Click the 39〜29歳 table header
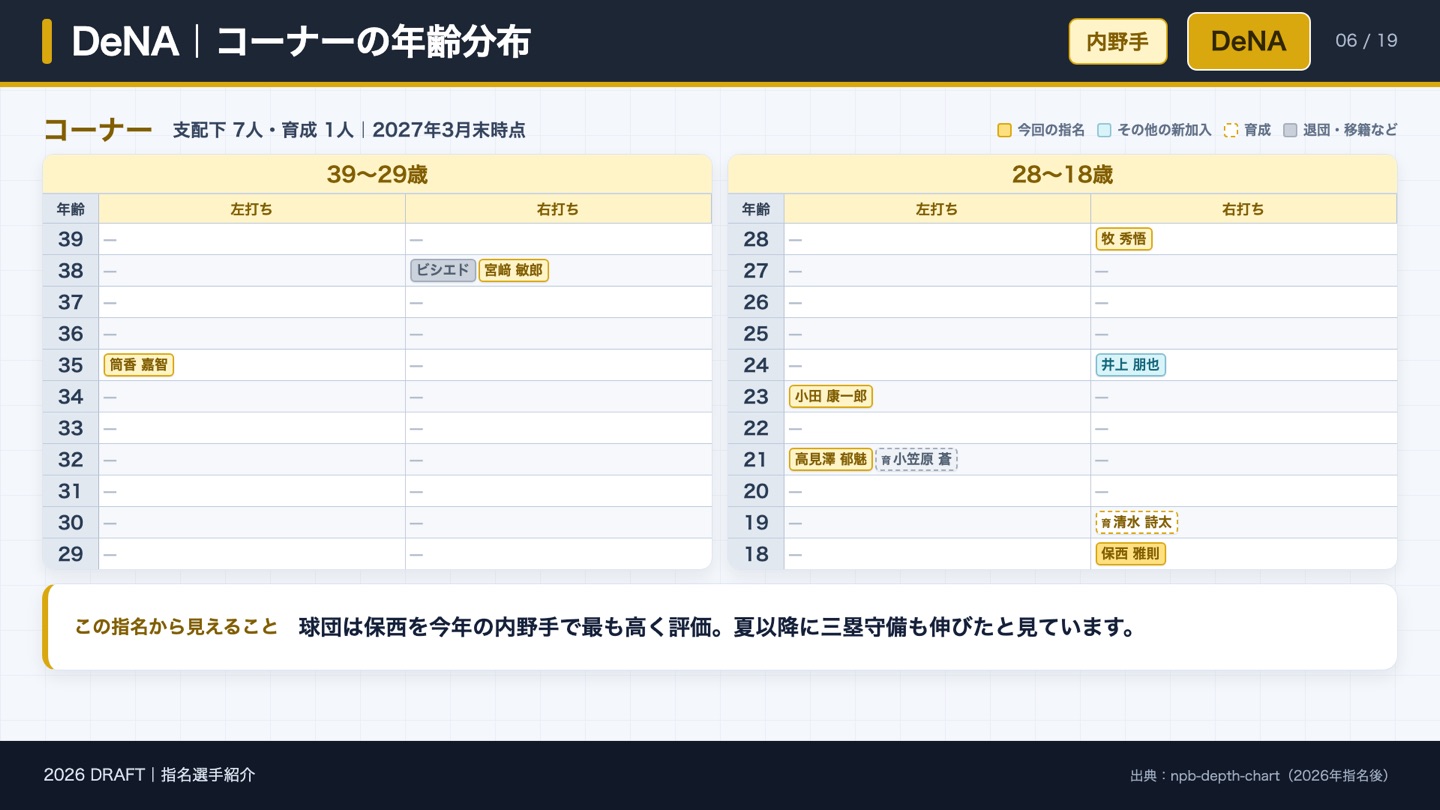1440x810 pixels. [377, 175]
